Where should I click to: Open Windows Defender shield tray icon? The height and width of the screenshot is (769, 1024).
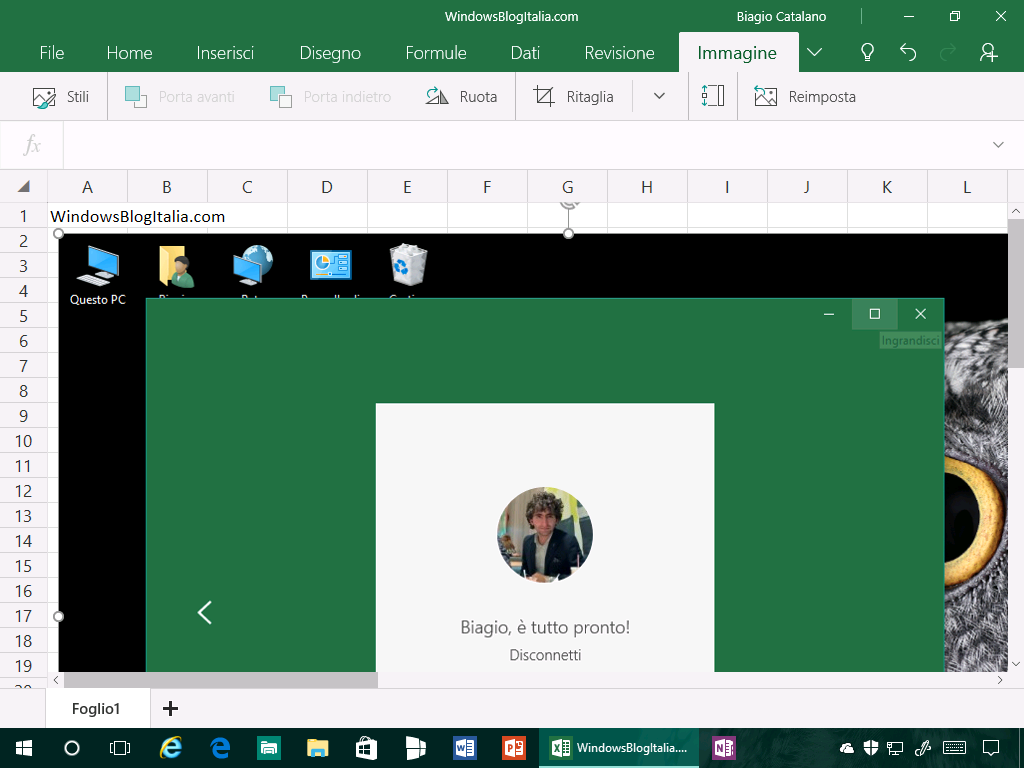(x=871, y=748)
